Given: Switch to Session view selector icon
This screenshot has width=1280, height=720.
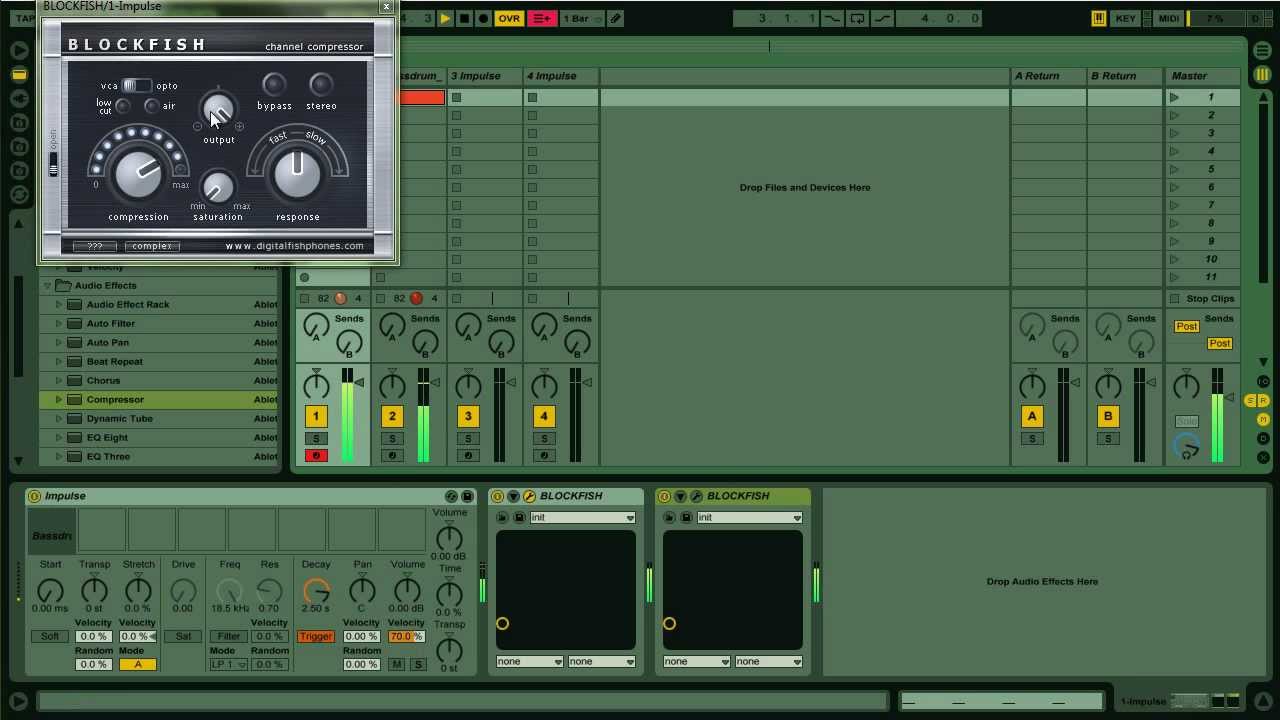Looking at the screenshot, I should pos(1263,75).
